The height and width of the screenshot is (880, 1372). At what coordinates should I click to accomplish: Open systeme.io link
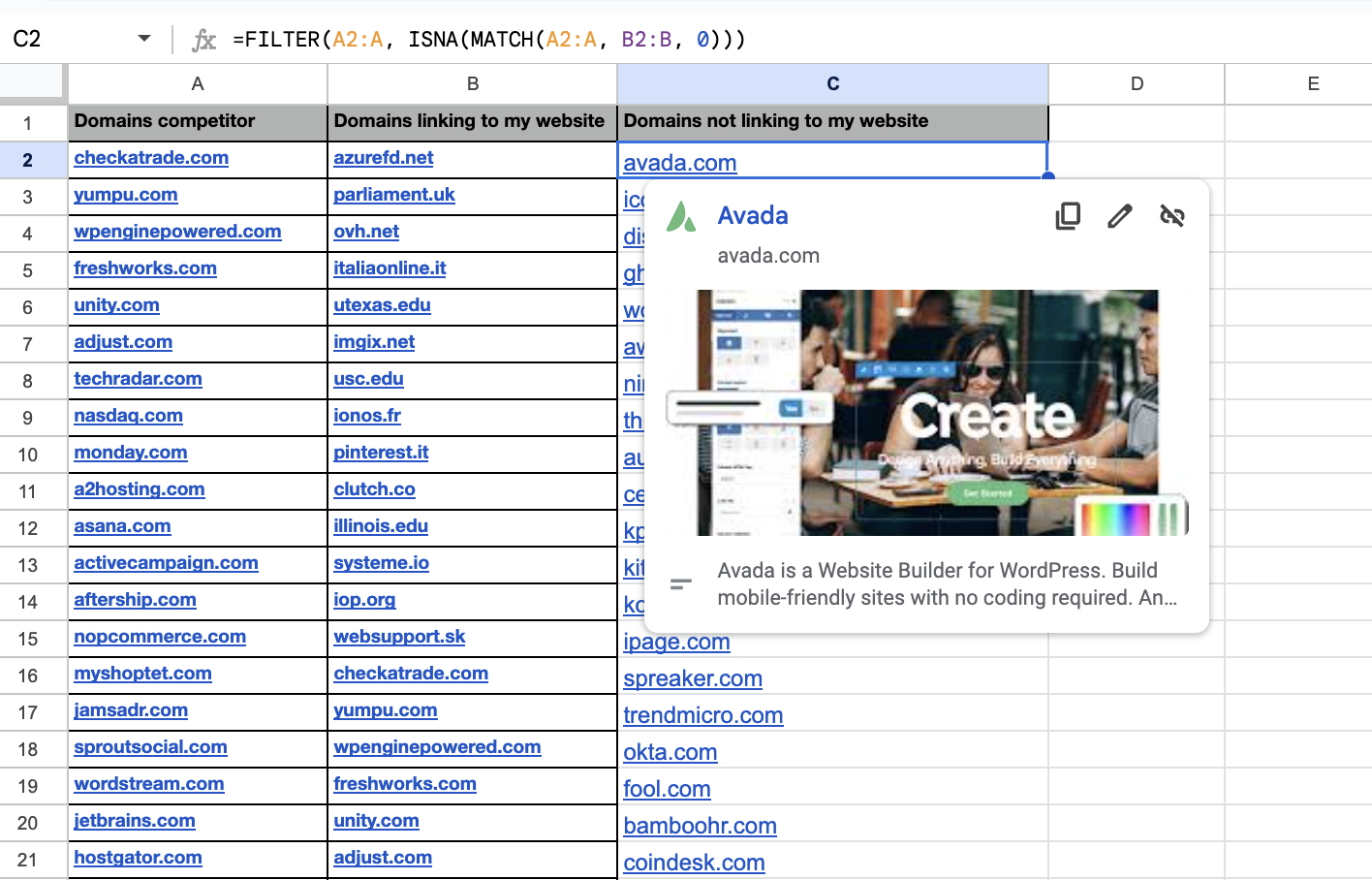(x=381, y=563)
